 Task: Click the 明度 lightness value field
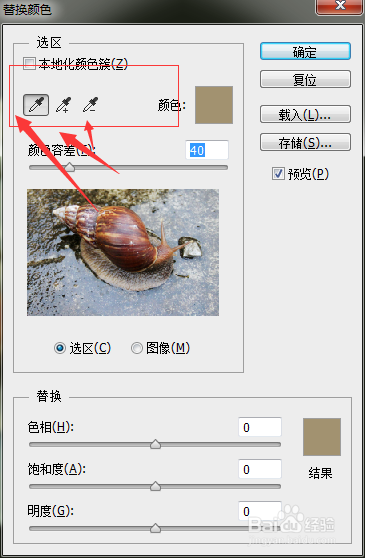click(260, 511)
